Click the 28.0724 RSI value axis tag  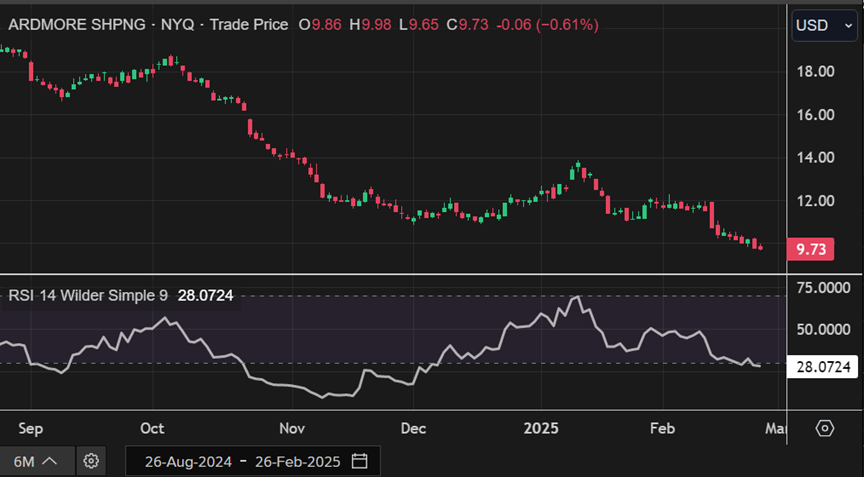pyautogui.click(x=823, y=367)
